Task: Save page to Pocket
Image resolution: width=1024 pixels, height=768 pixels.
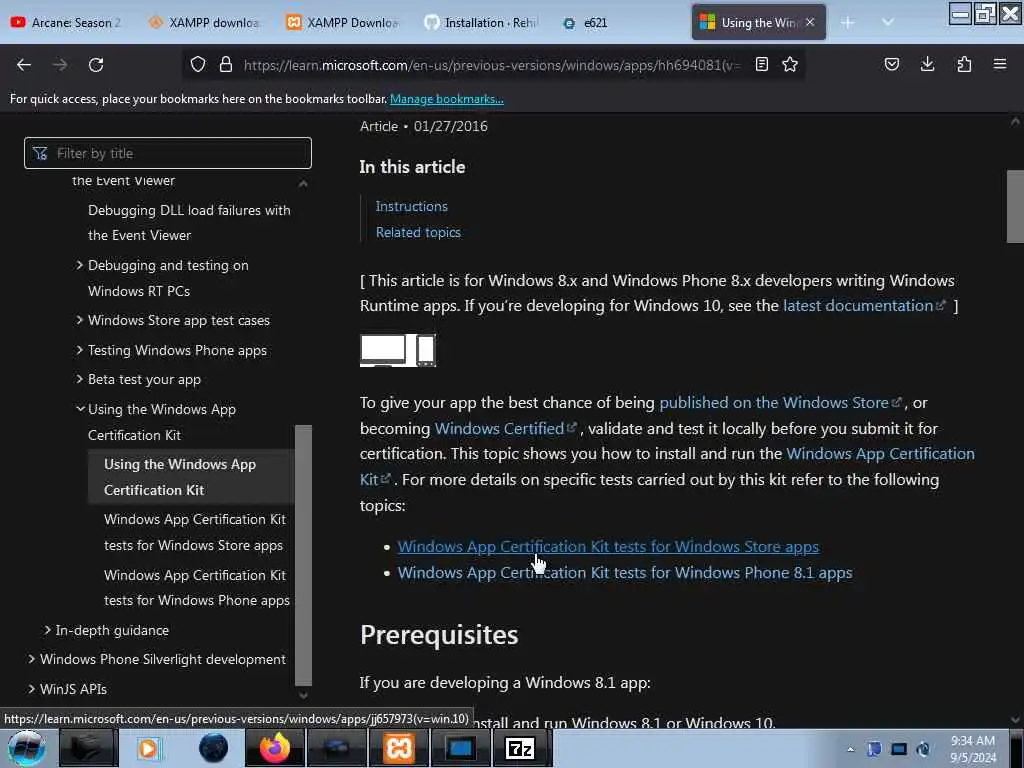Action: [x=891, y=64]
